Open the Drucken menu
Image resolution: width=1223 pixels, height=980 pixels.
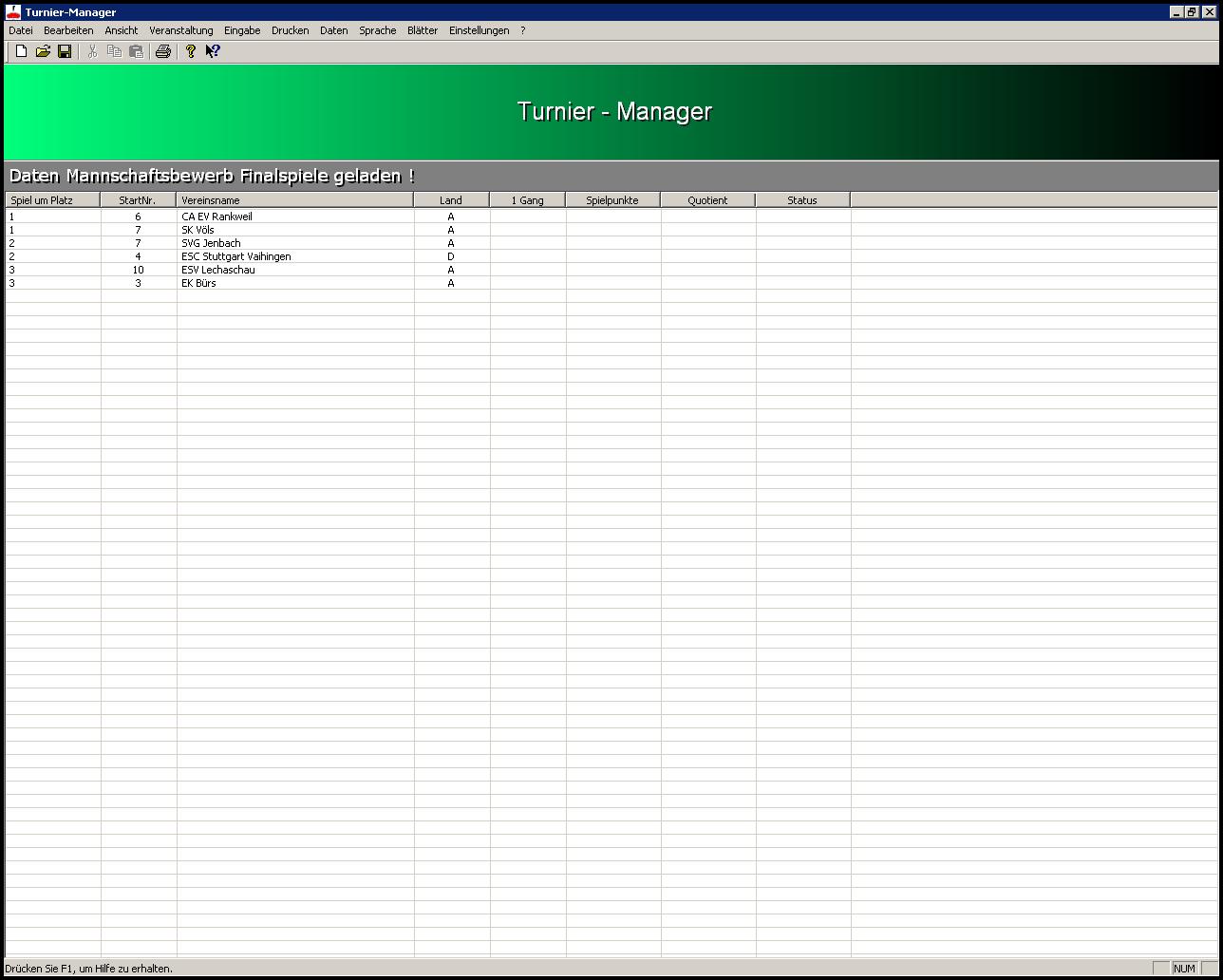pos(290,30)
